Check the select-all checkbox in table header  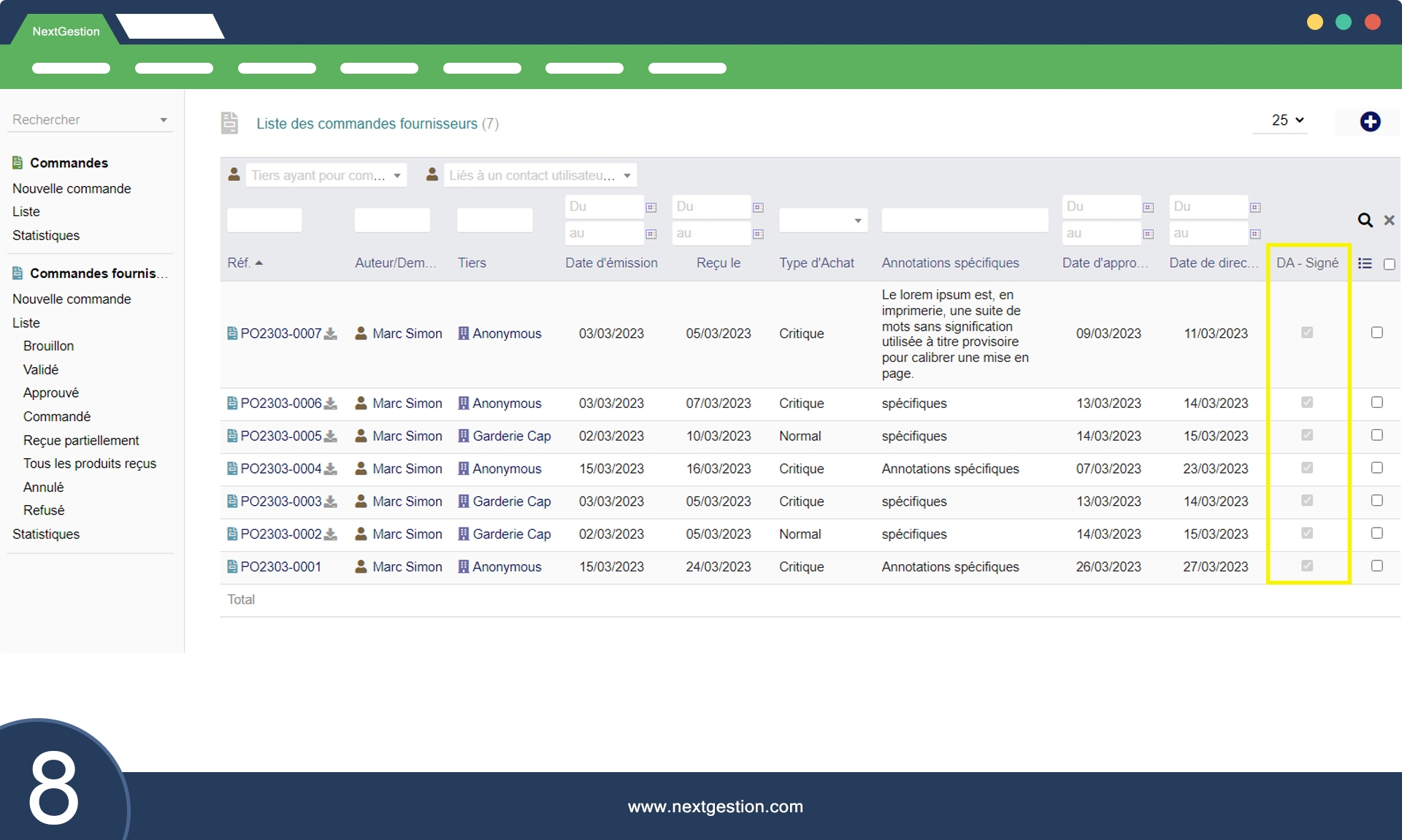pos(1389,264)
